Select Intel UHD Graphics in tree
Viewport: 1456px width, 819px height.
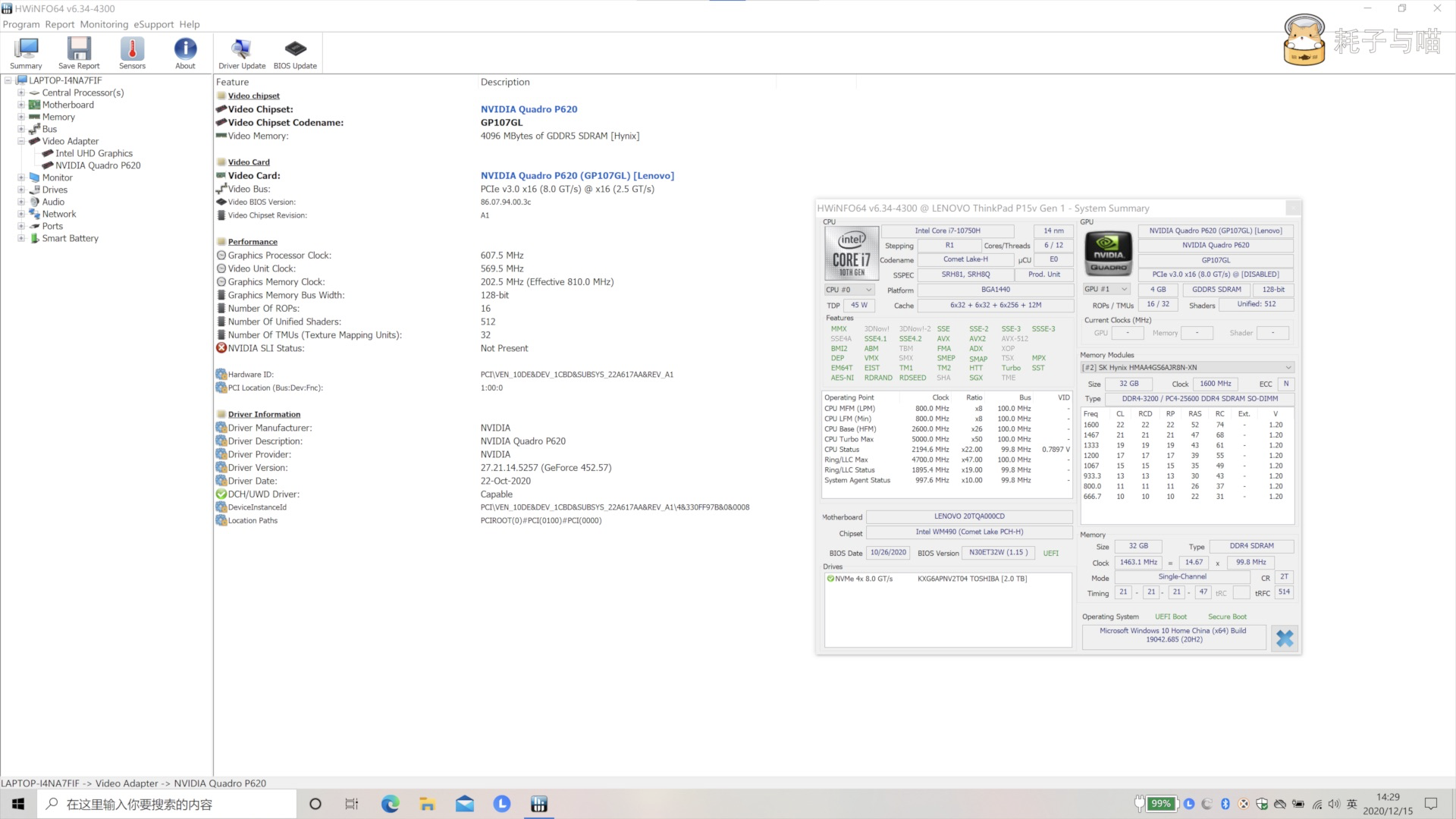[94, 153]
